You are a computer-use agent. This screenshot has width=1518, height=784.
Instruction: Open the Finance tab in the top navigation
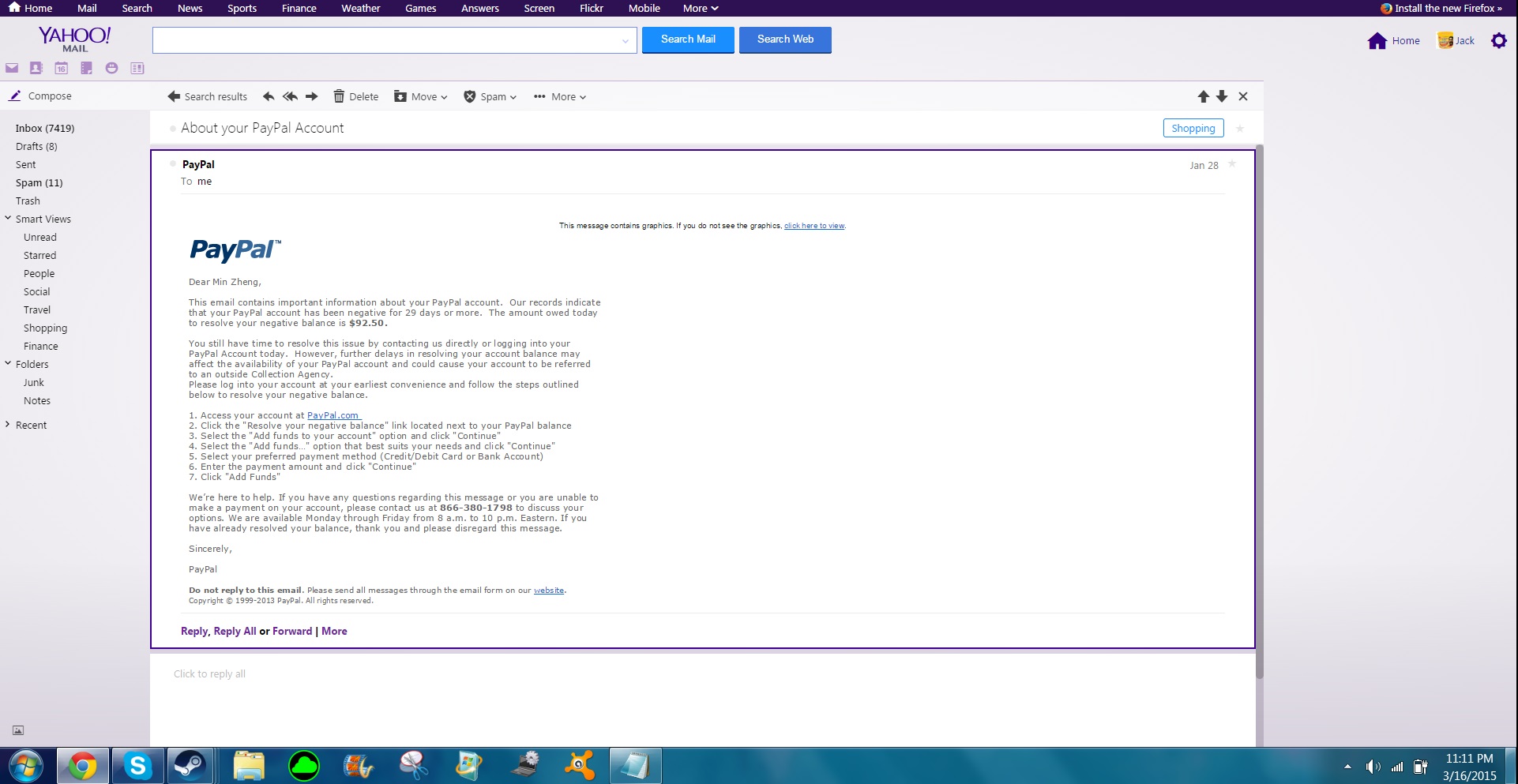pos(299,8)
